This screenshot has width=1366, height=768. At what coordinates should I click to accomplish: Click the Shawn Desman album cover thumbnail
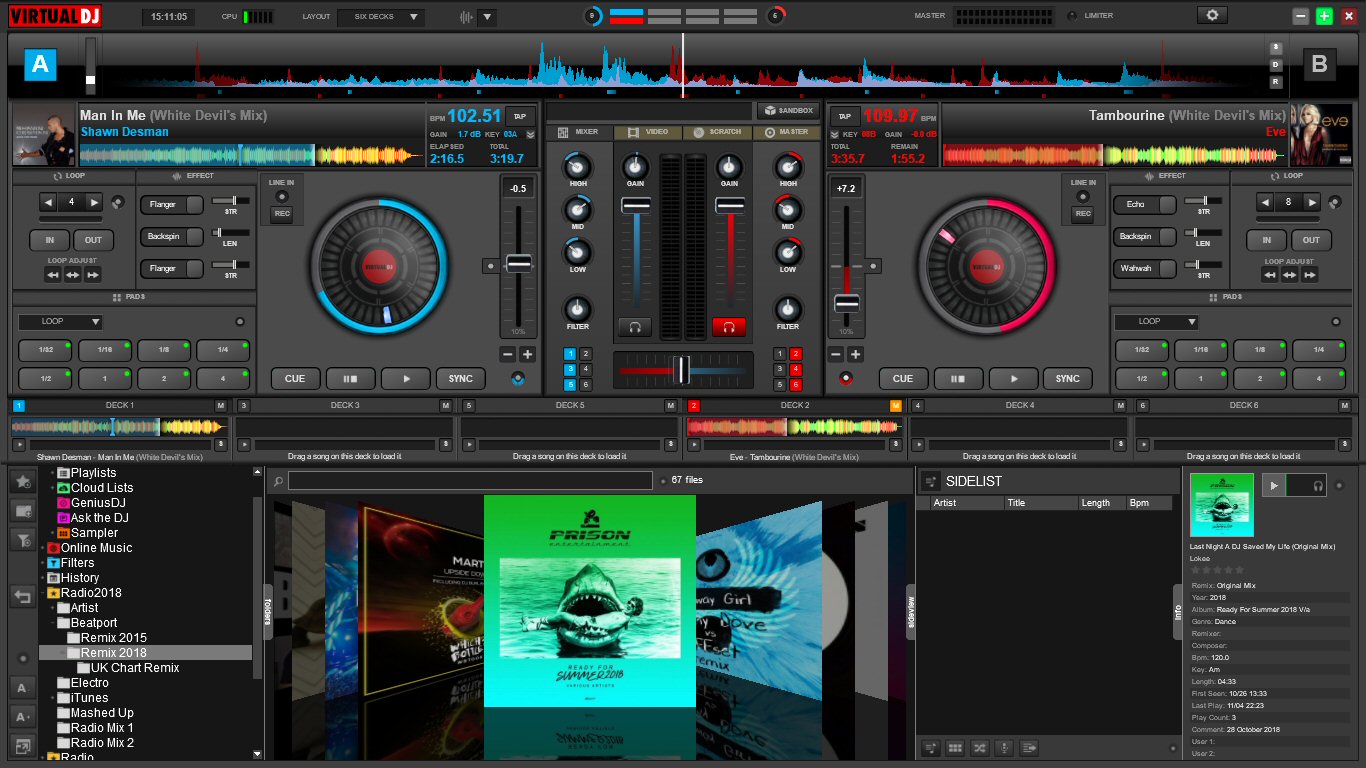[44, 134]
